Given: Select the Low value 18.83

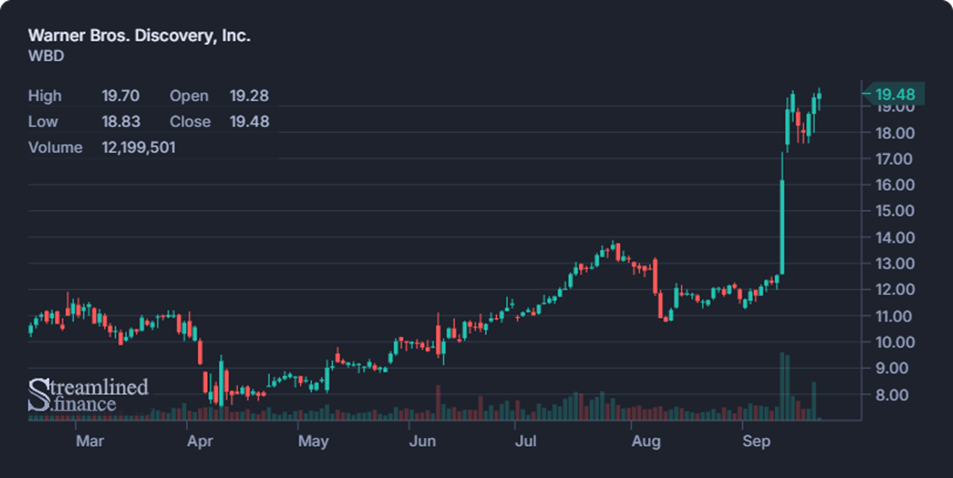Looking at the screenshot, I should pos(121,122).
